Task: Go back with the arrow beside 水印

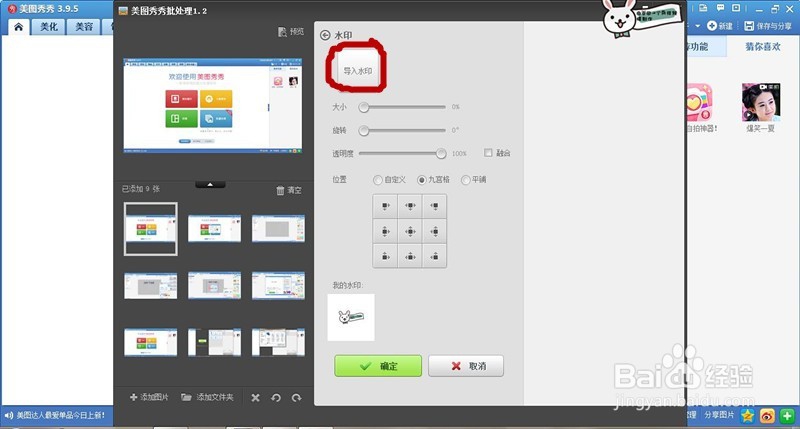Action: click(x=325, y=35)
